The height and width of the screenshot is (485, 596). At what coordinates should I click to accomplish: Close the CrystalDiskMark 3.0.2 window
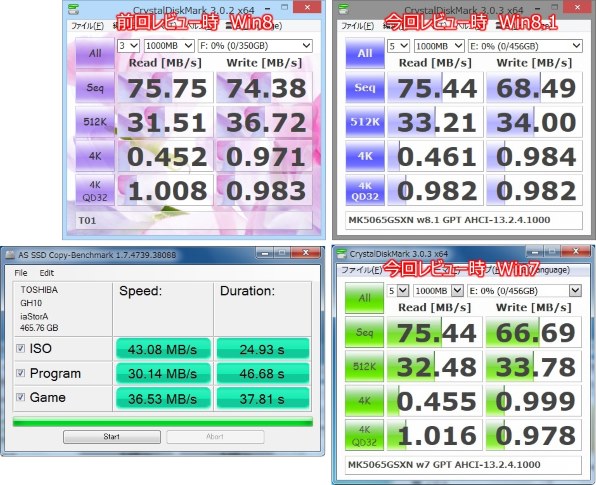point(307,8)
